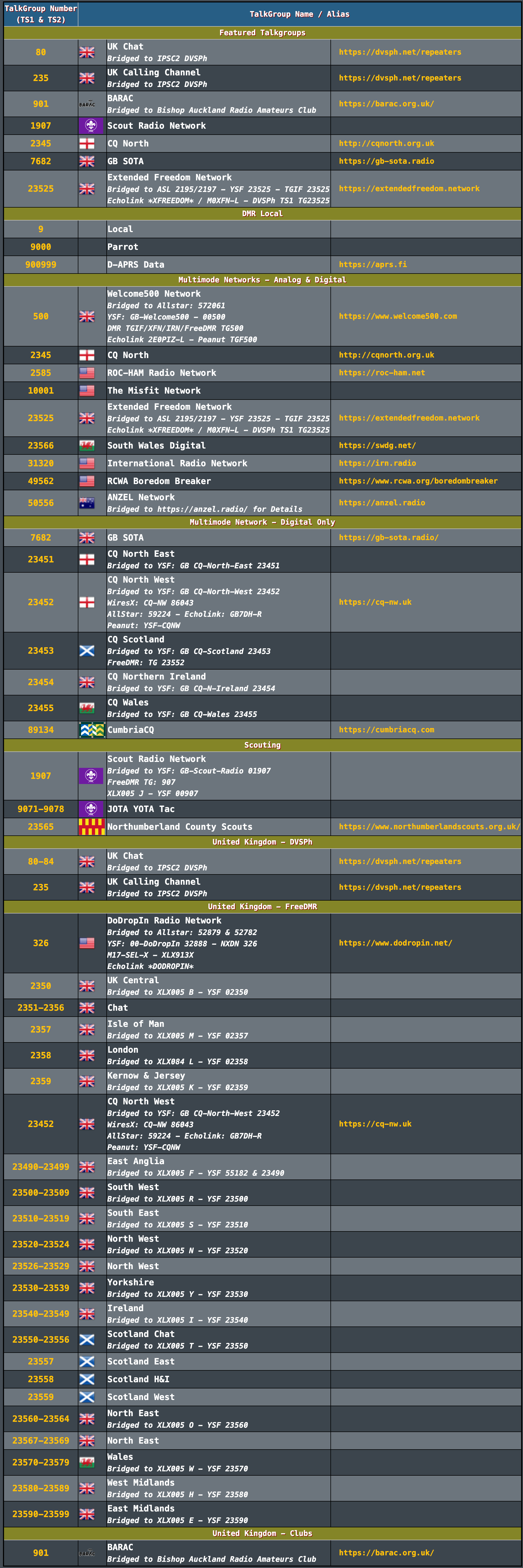Screen dimensions: 523x1568
Task: Click the Scottish flag beside Scotland H&I
Action: click(87, 1379)
